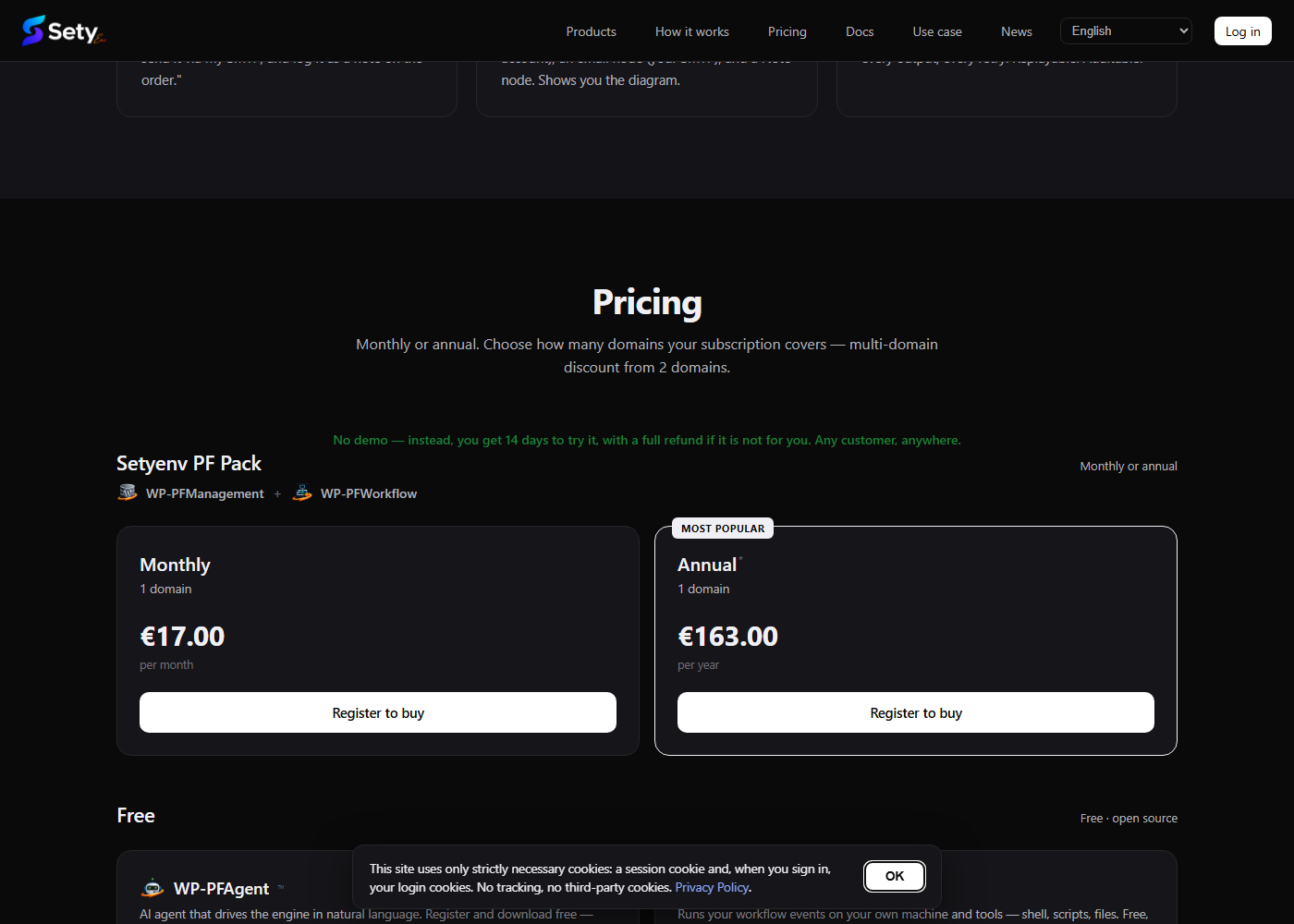Click the WP-PFManagement product icon
Screen dimensions: 1294x924
(x=128, y=492)
